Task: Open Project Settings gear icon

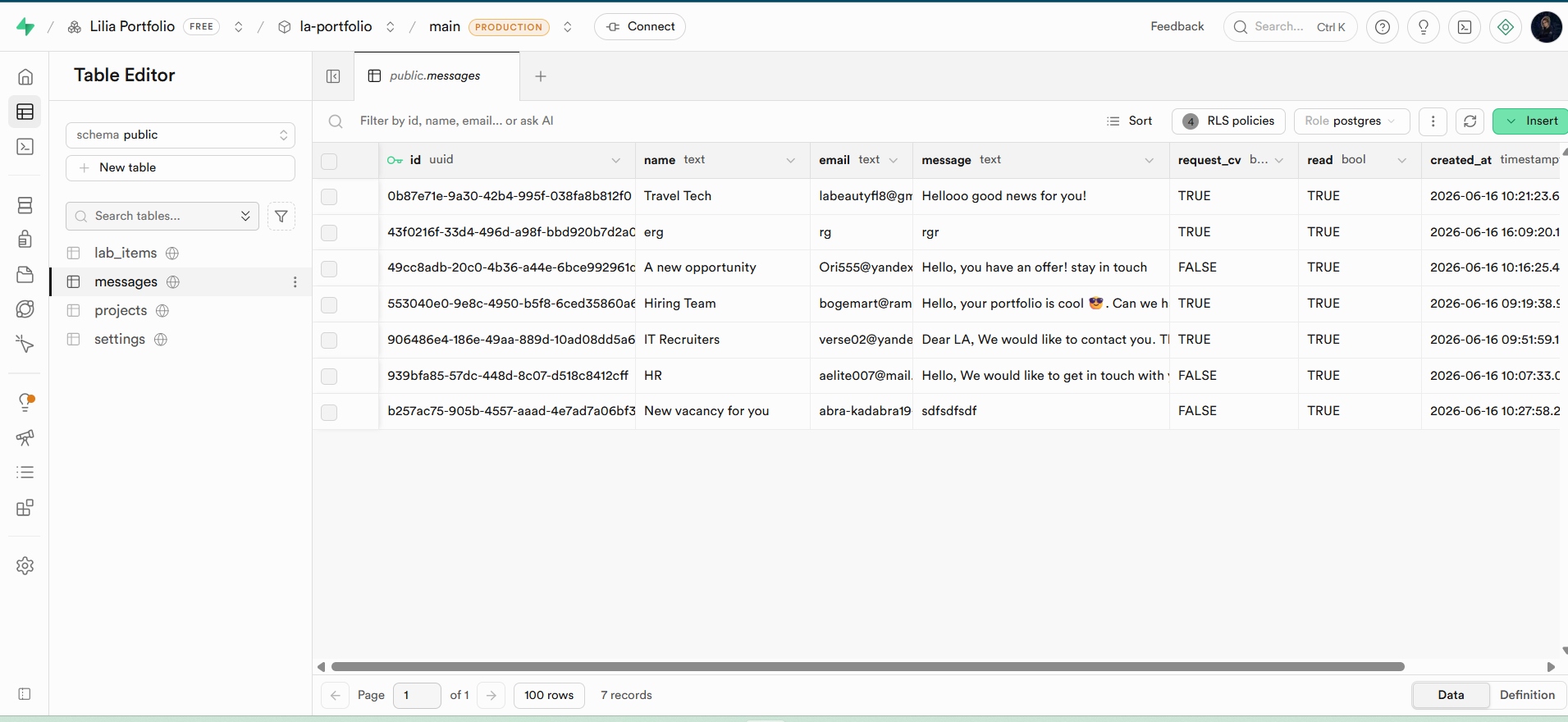Action: pyautogui.click(x=25, y=565)
